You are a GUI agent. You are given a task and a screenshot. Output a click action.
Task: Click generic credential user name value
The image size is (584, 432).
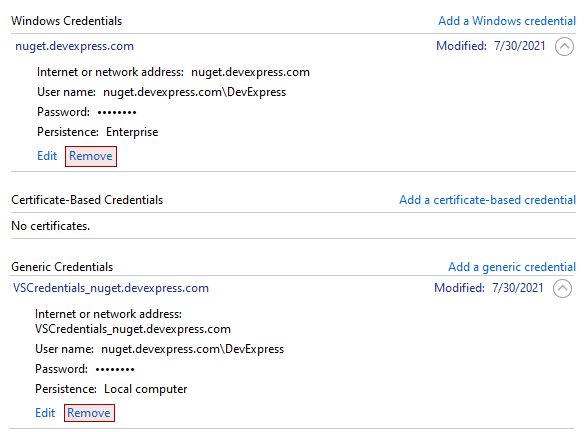(x=193, y=349)
